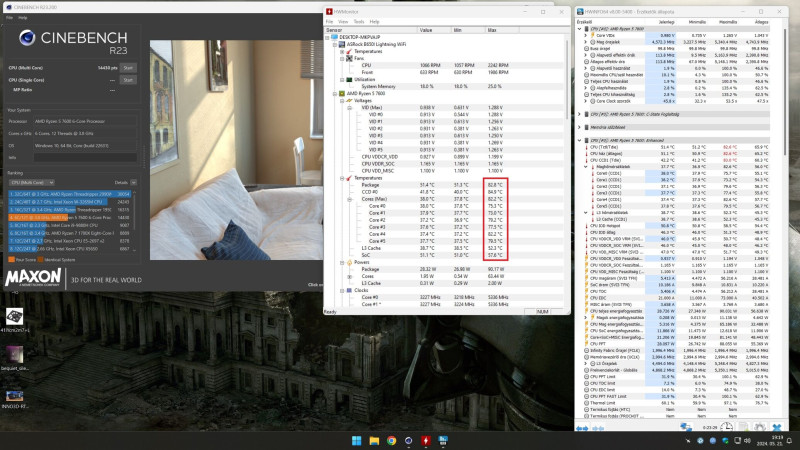
Task: Collapse the Fans node in HWMonitor
Action: pos(342,58)
